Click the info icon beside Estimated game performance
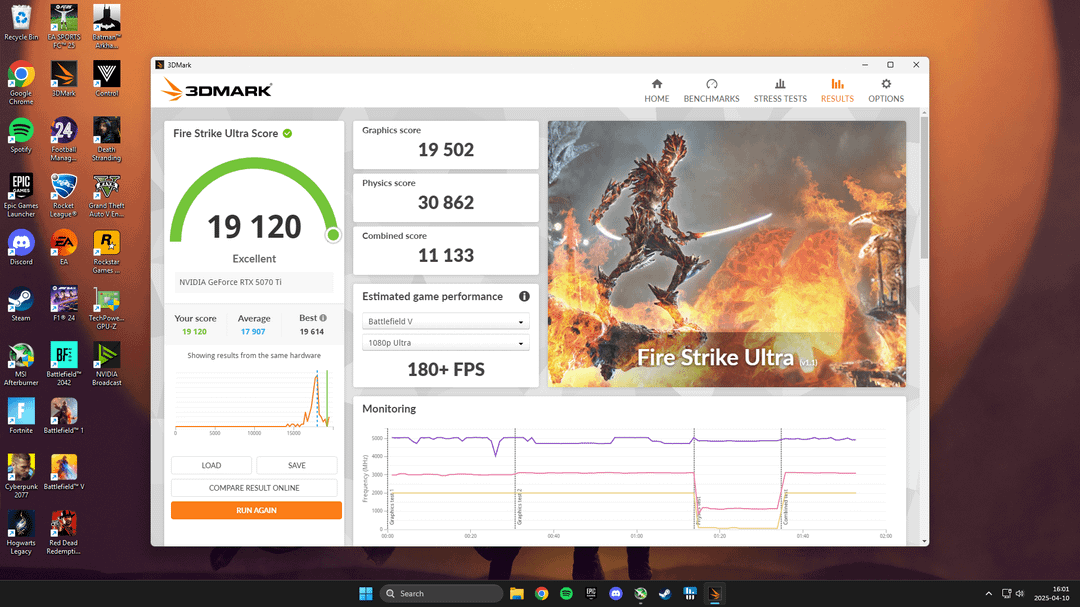 (x=524, y=296)
